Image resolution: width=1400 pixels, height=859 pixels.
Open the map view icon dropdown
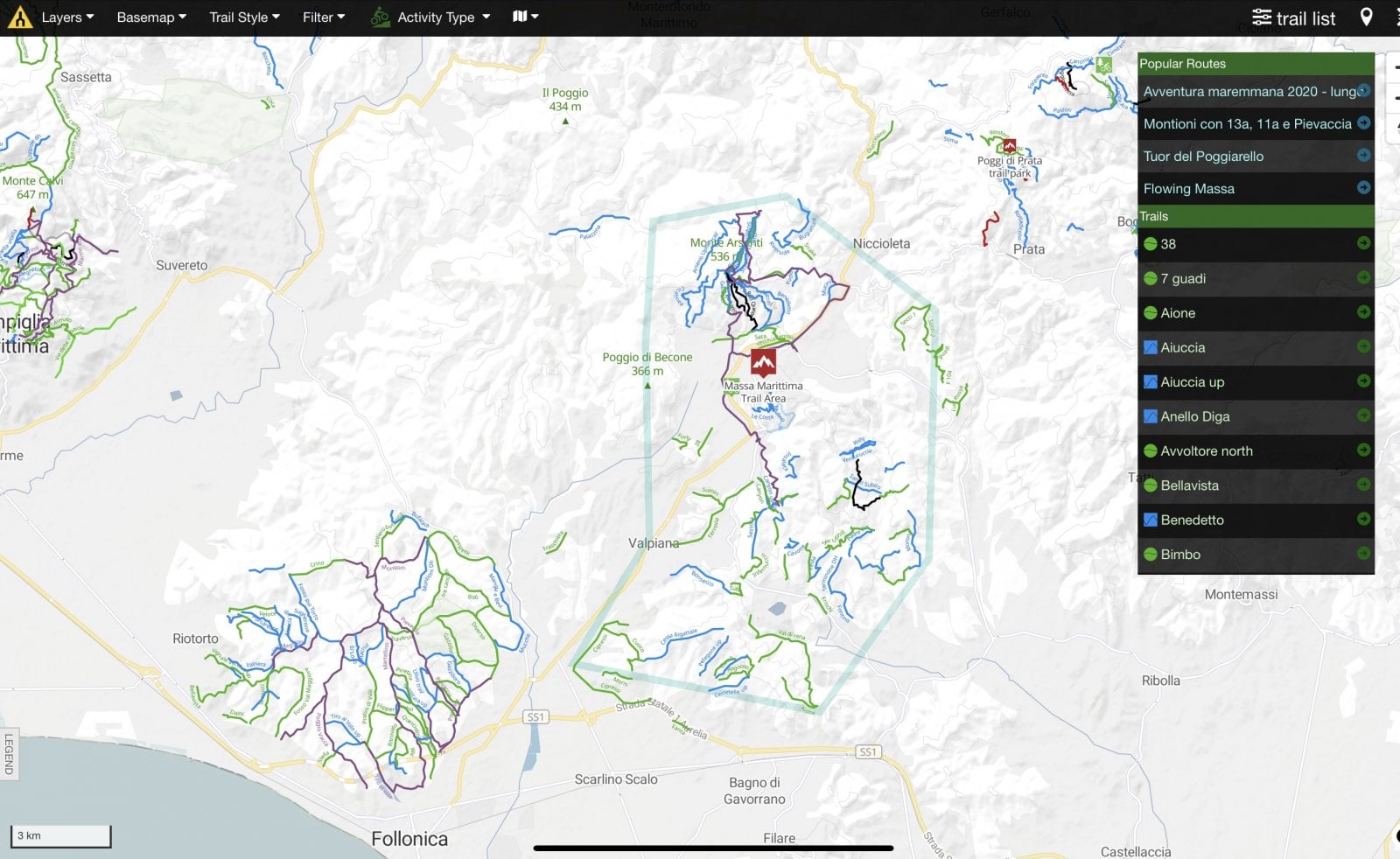point(525,17)
